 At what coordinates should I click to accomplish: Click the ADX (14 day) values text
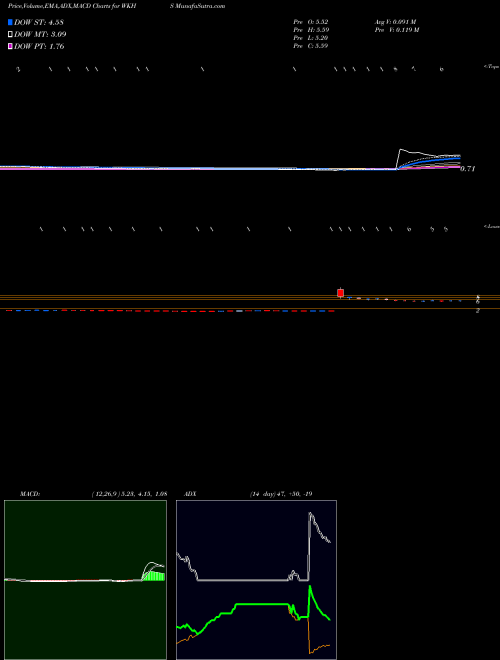[280, 494]
